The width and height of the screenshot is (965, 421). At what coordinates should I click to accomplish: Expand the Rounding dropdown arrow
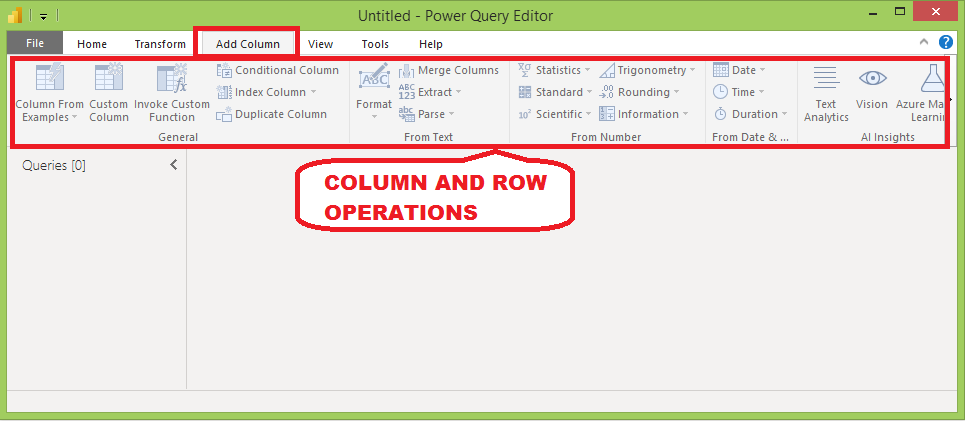tap(676, 92)
